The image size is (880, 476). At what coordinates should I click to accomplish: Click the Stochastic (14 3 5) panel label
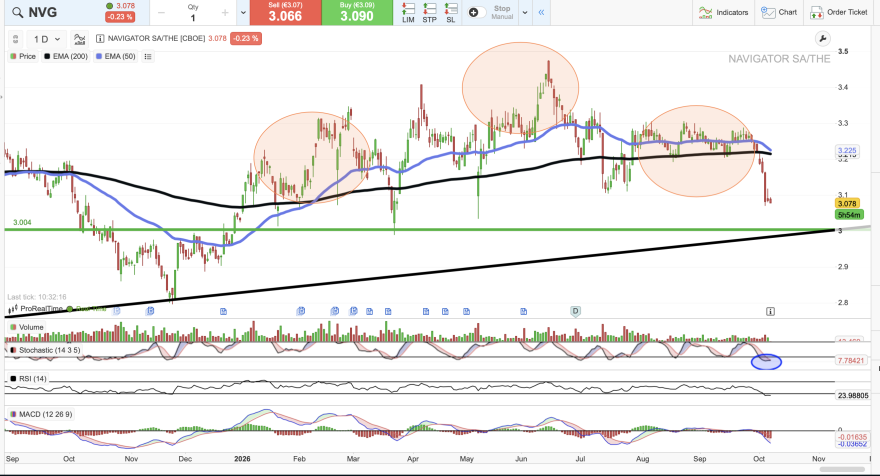click(45, 350)
